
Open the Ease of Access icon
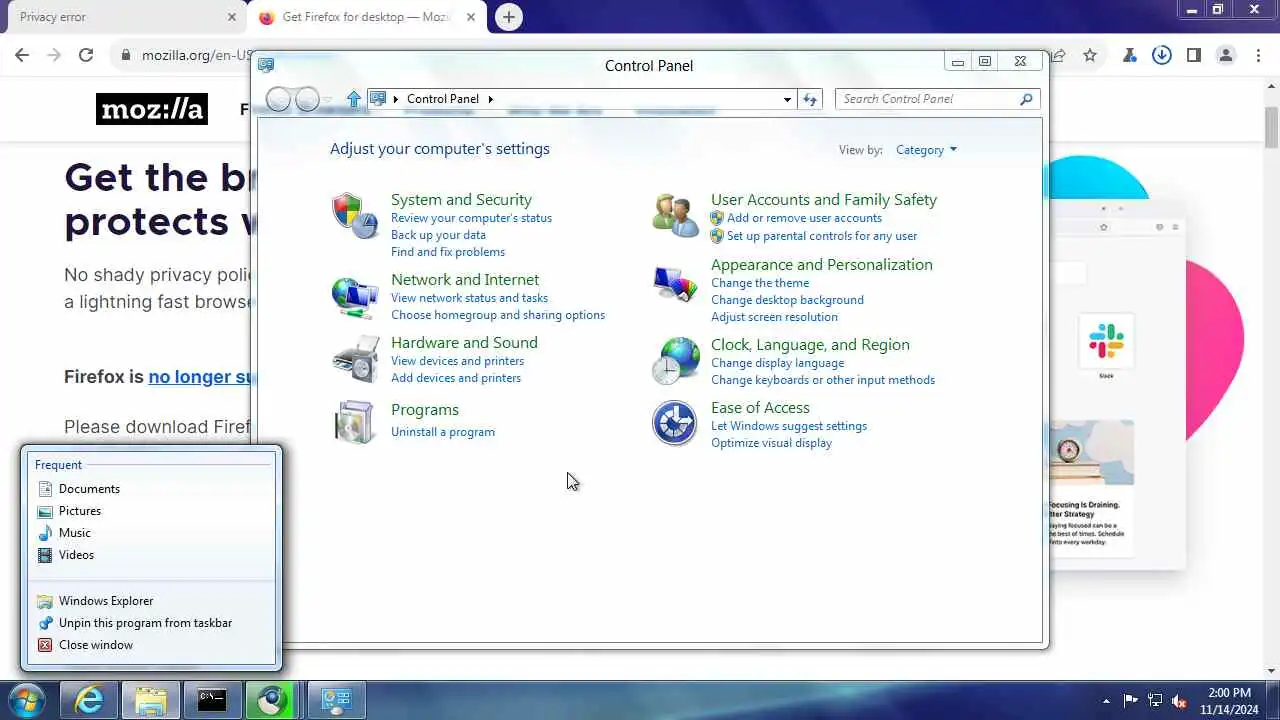[675, 423]
